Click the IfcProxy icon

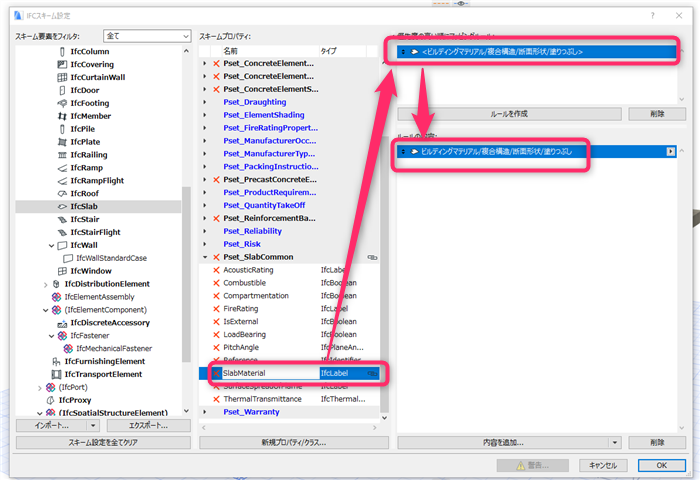coord(50,400)
